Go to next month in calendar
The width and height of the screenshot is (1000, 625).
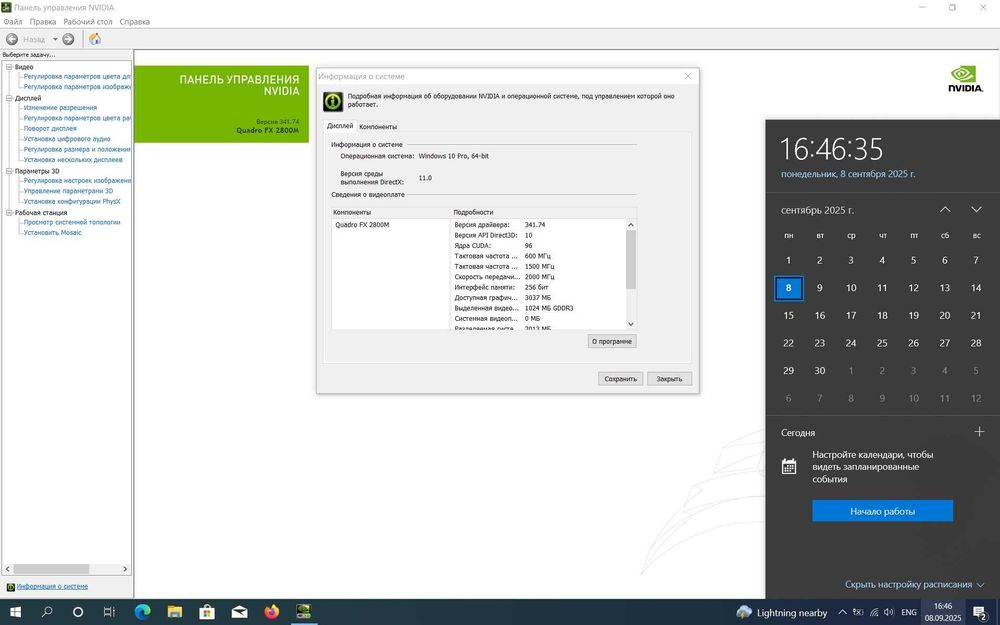(976, 209)
